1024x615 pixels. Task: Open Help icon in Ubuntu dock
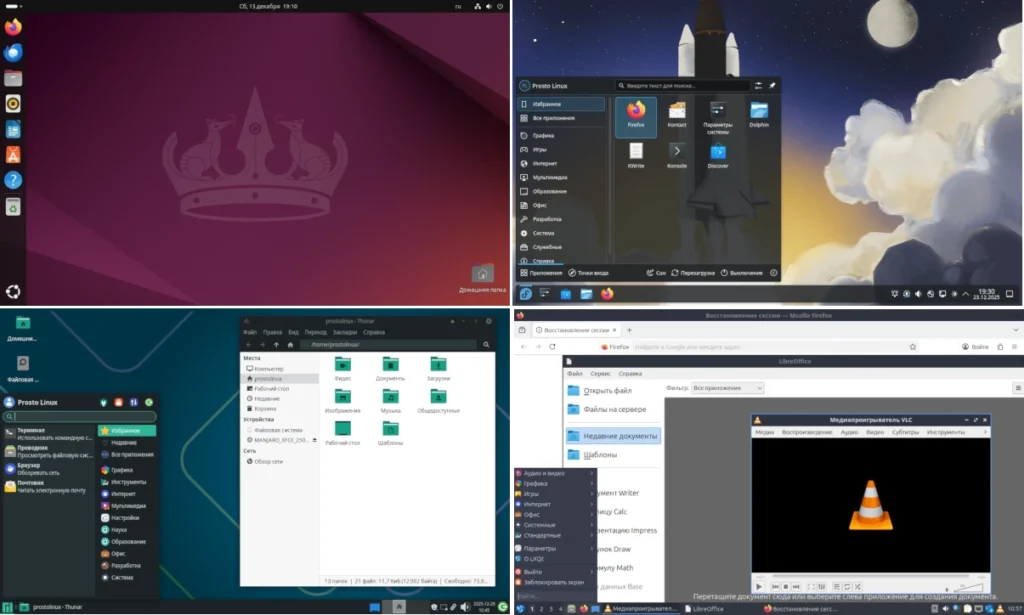[x=13, y=180]
